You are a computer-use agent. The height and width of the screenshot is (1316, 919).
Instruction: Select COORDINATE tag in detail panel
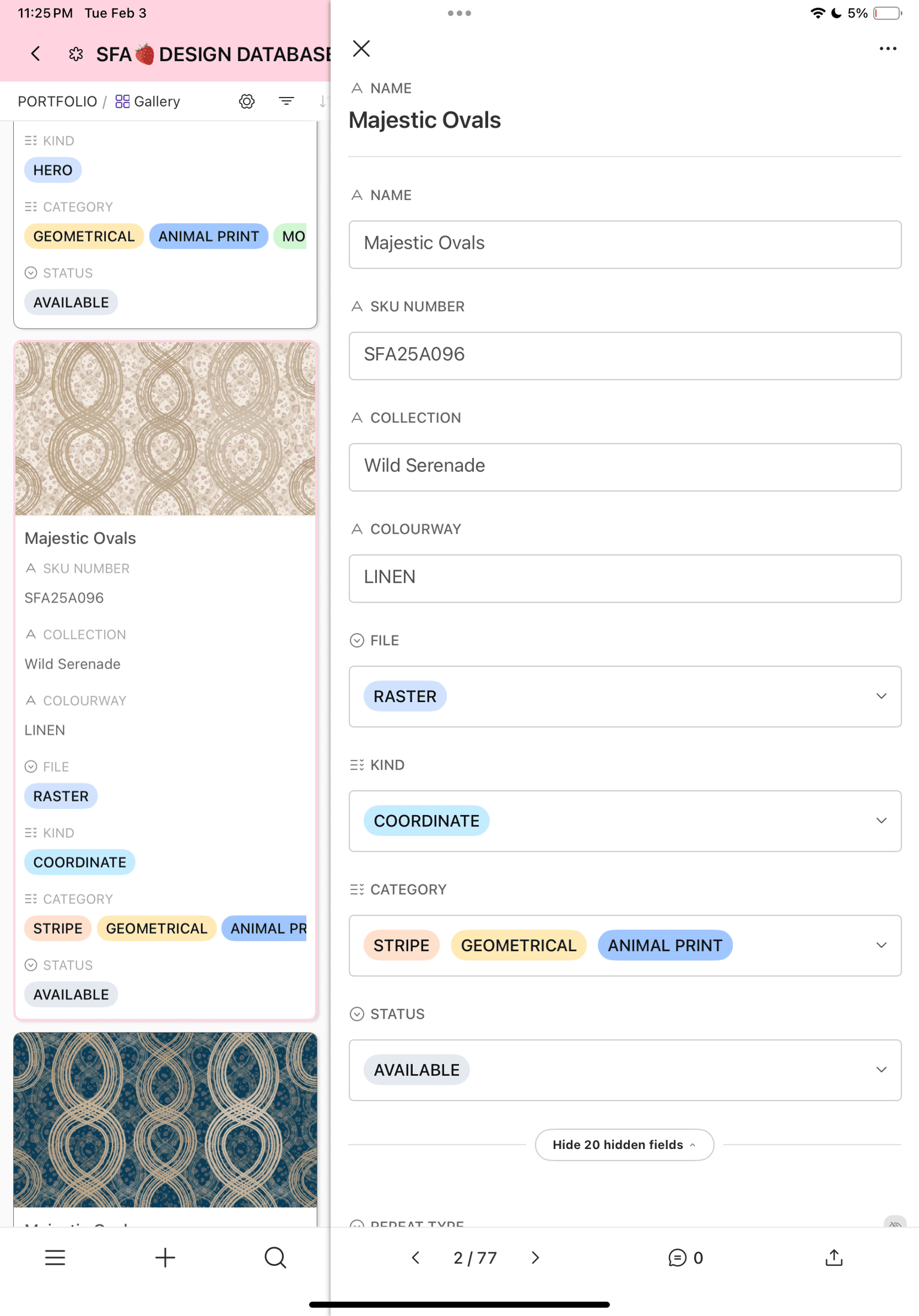[x=427, y=820]
